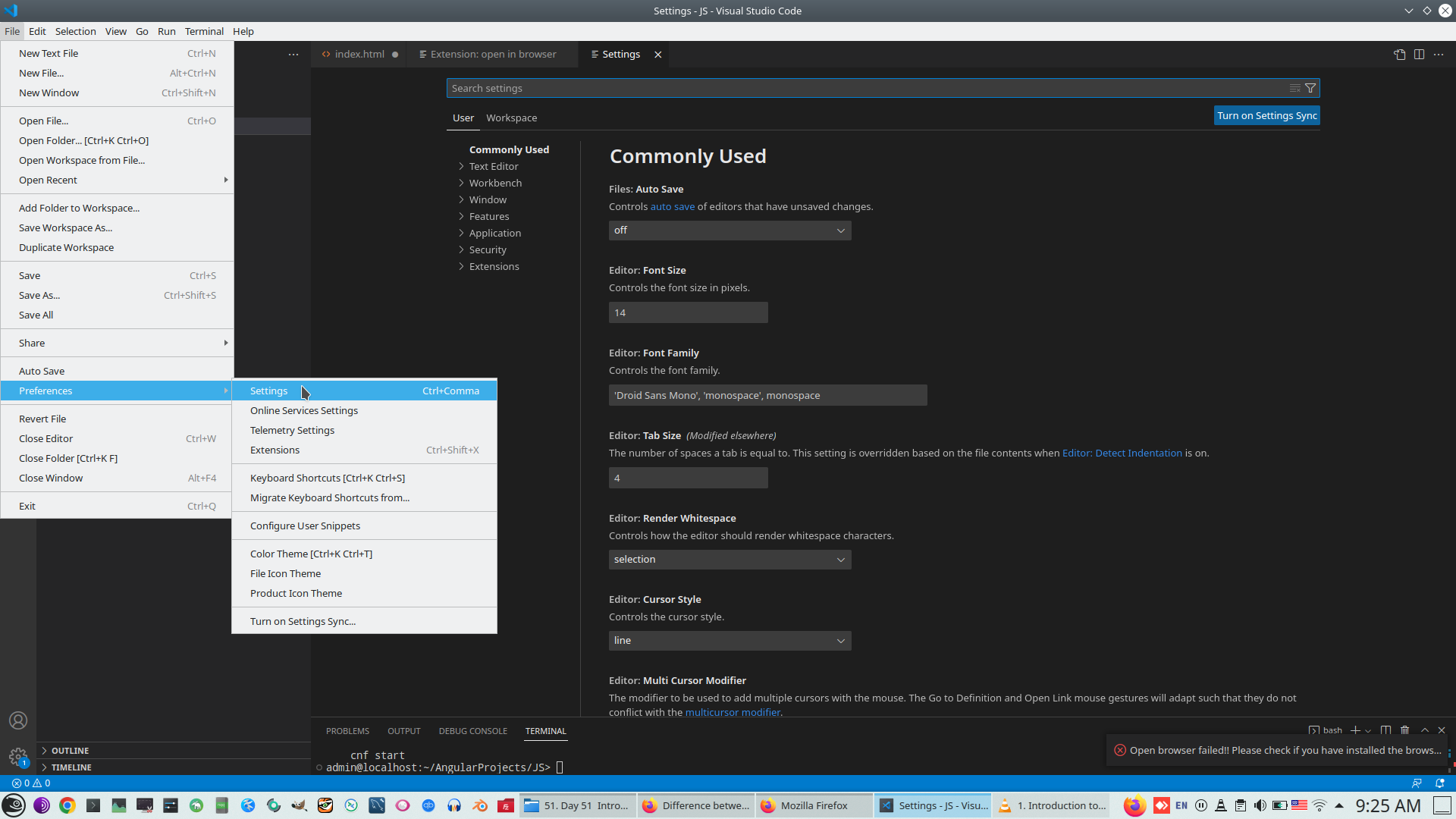Open the Editor: Detect Indentation link

1122,453
